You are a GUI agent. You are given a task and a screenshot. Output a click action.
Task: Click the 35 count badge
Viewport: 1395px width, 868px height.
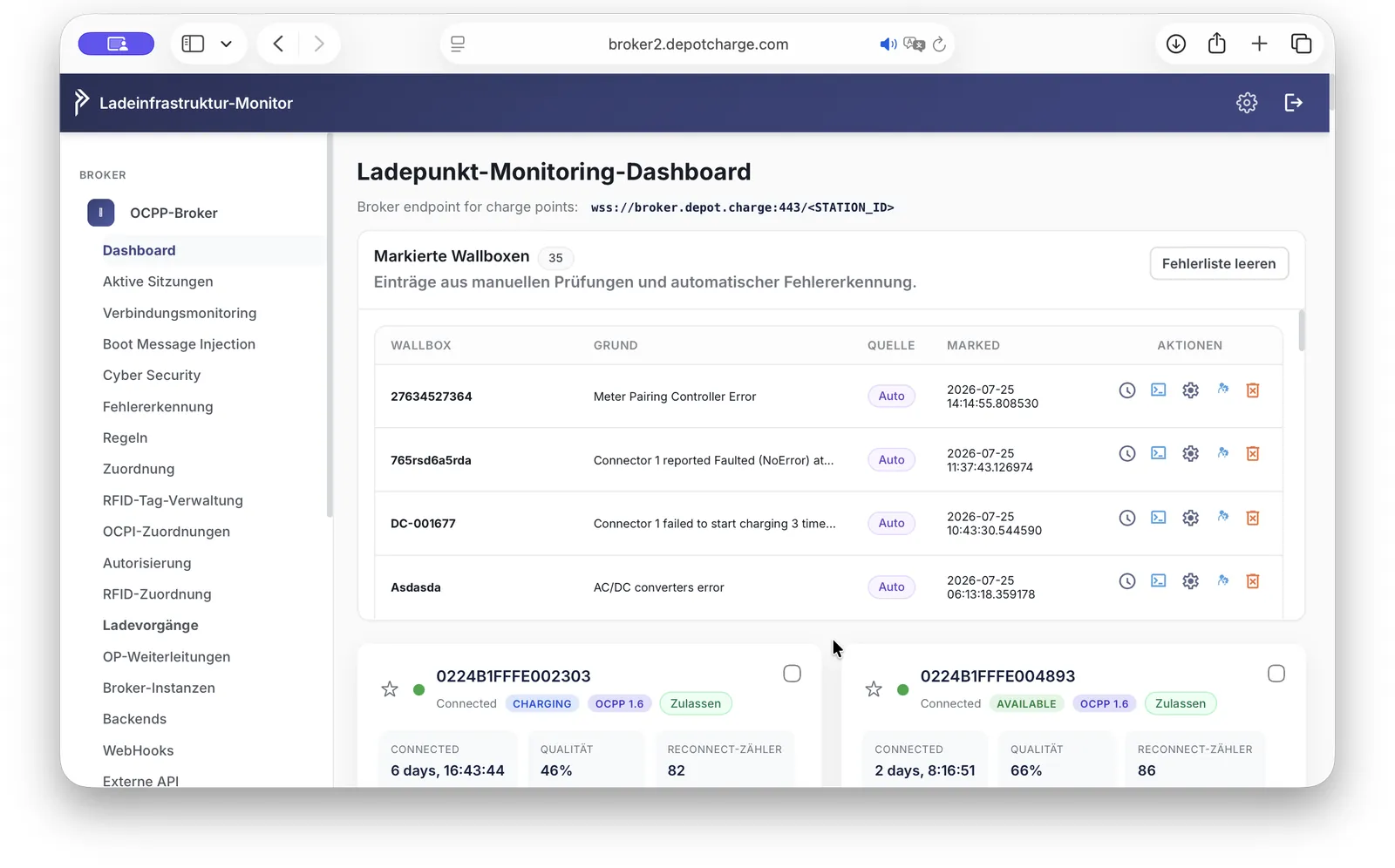tap(555, 258)
